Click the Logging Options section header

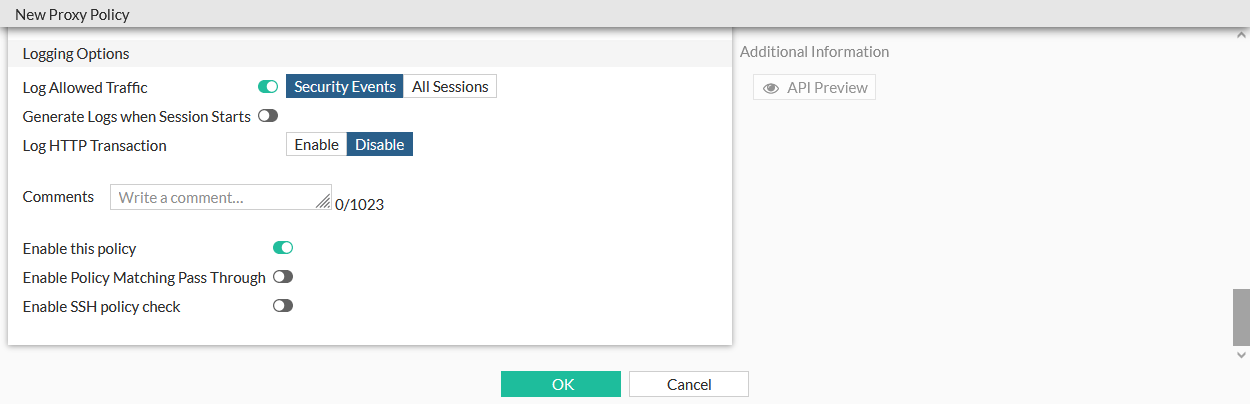tap(76, 54)
